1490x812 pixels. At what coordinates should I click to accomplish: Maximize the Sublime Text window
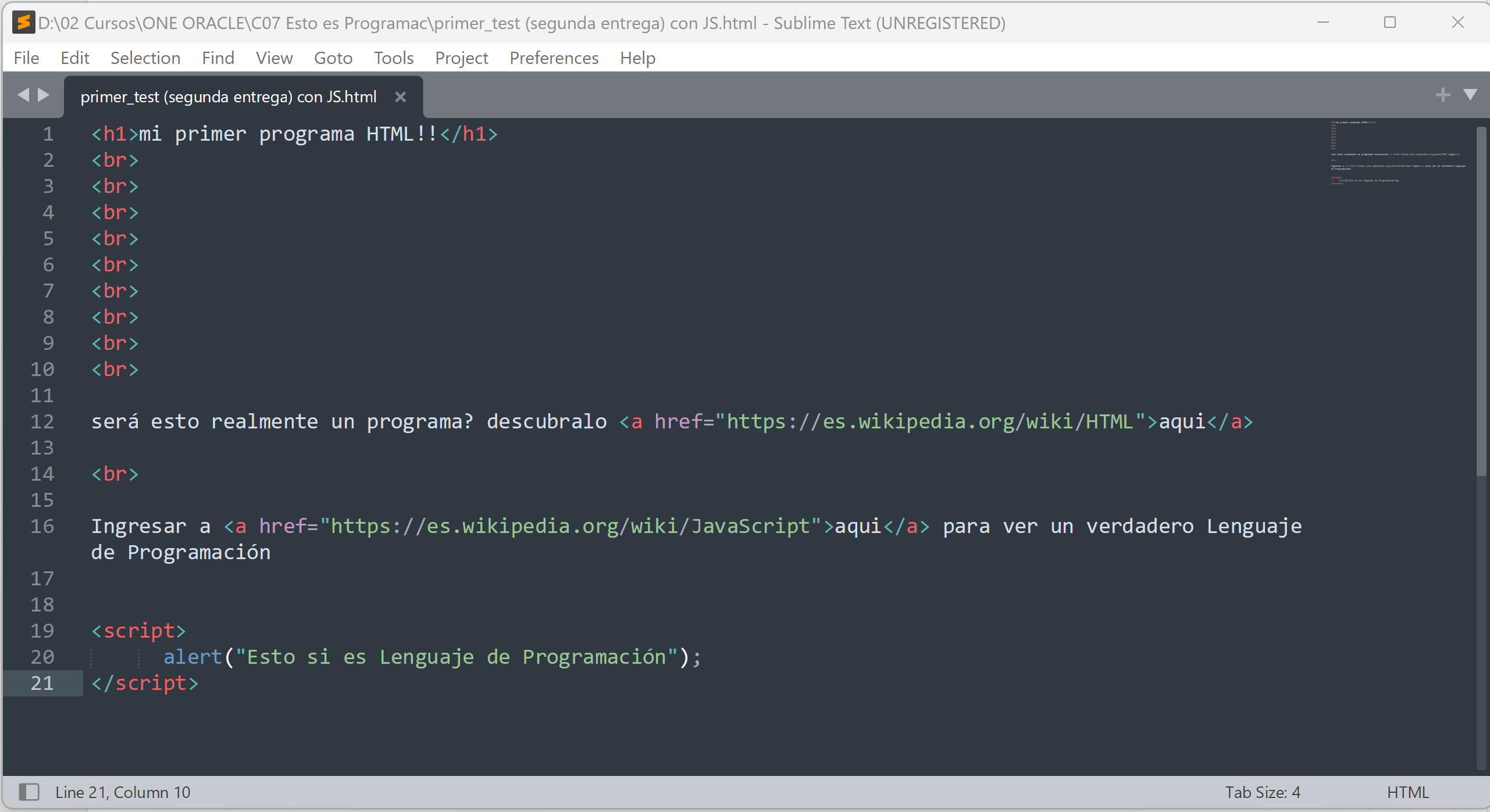click(1390, 23)
